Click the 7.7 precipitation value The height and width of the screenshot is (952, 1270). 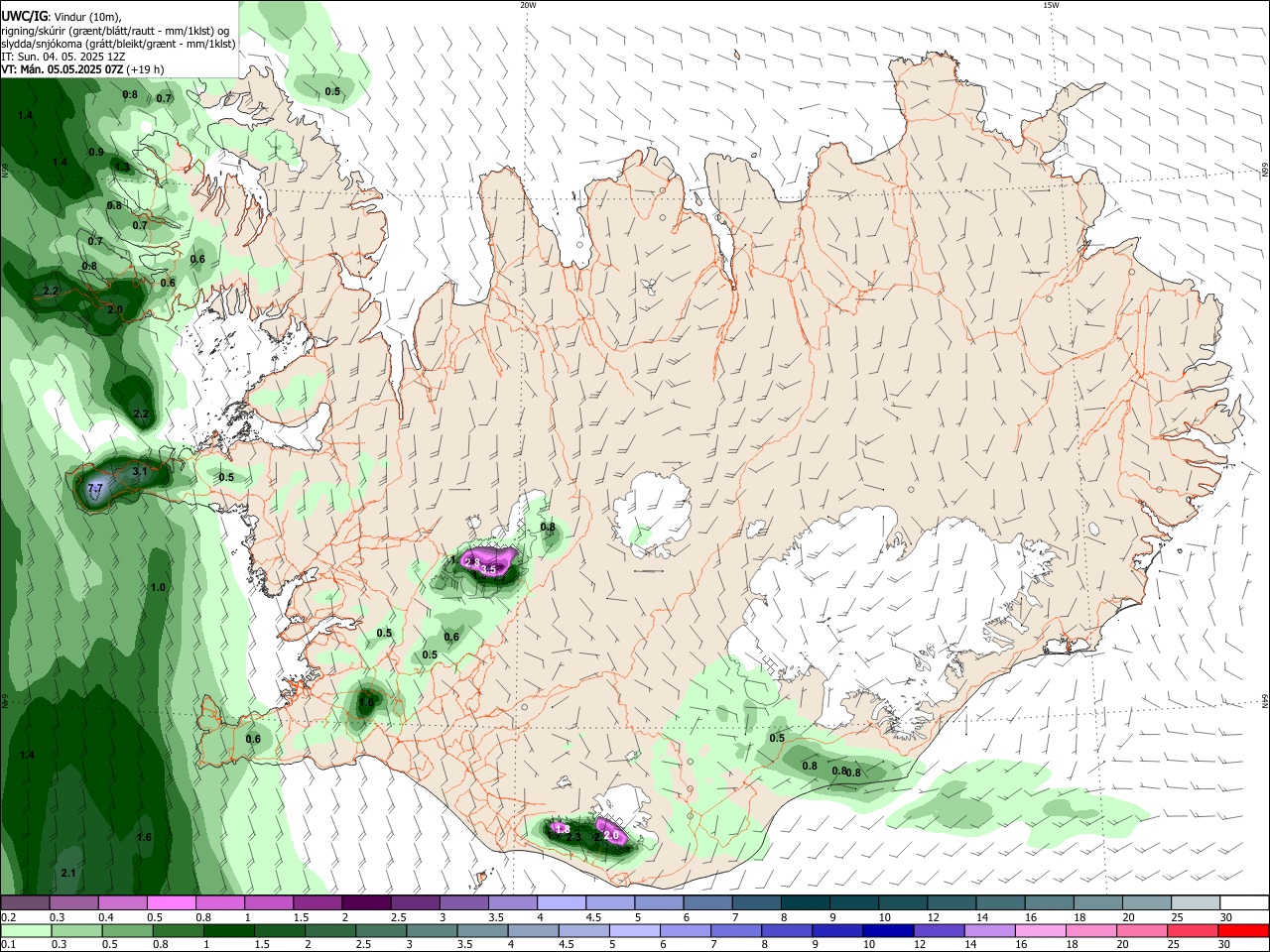[x=95, y=489]
